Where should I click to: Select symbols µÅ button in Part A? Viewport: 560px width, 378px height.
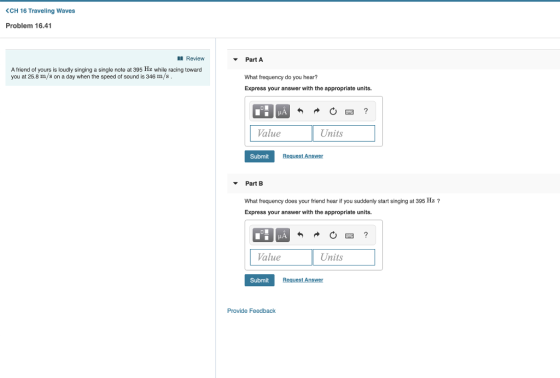pyautogui.click(x=282, y=111)
